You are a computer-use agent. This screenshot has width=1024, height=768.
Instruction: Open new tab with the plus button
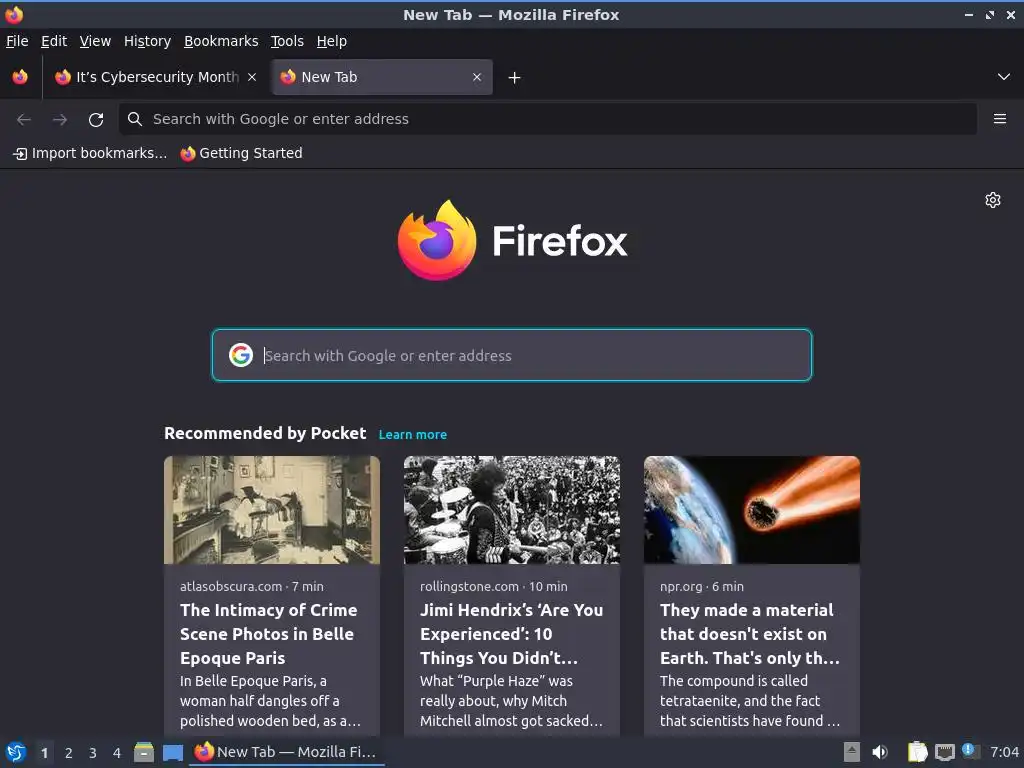click(x=515, y=78)
